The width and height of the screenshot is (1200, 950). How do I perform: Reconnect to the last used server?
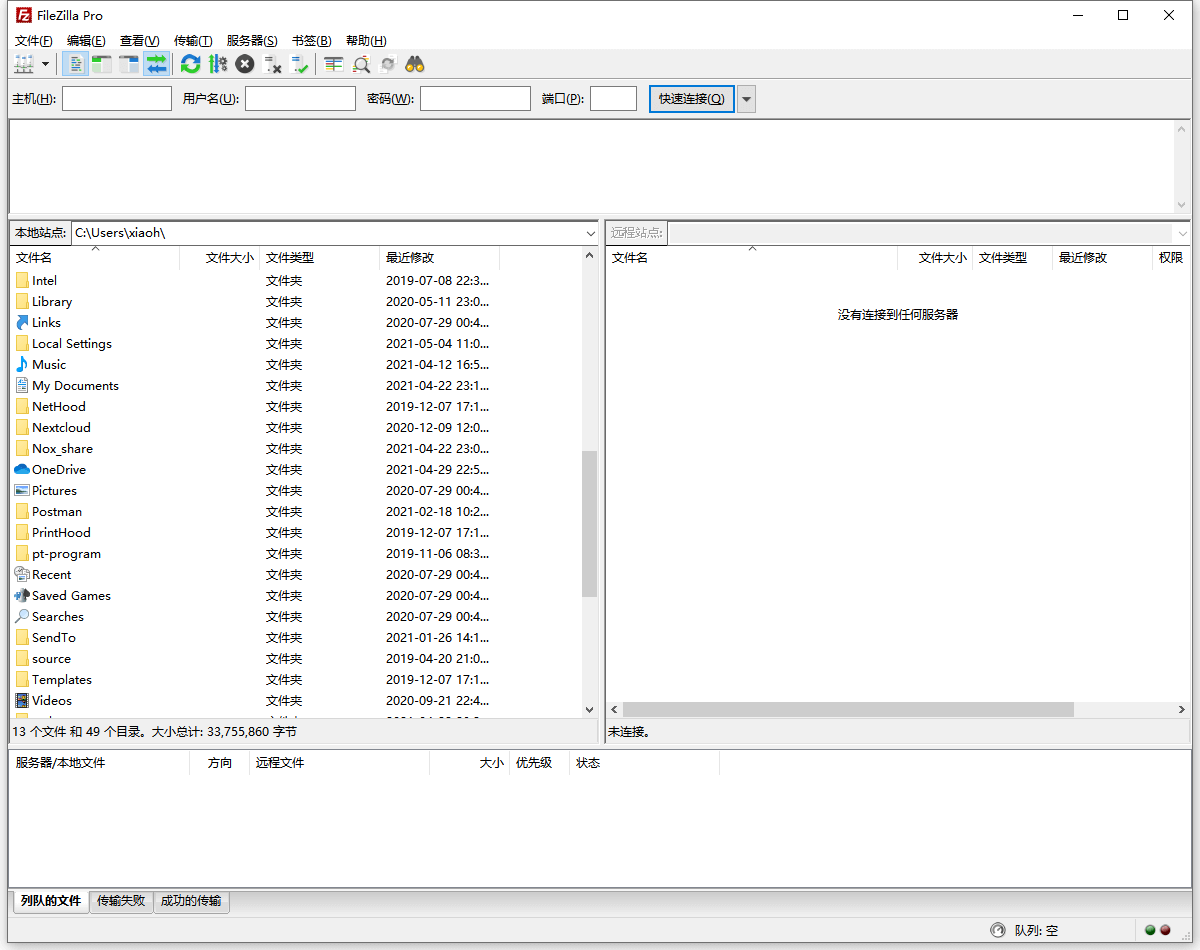(300, 63)
